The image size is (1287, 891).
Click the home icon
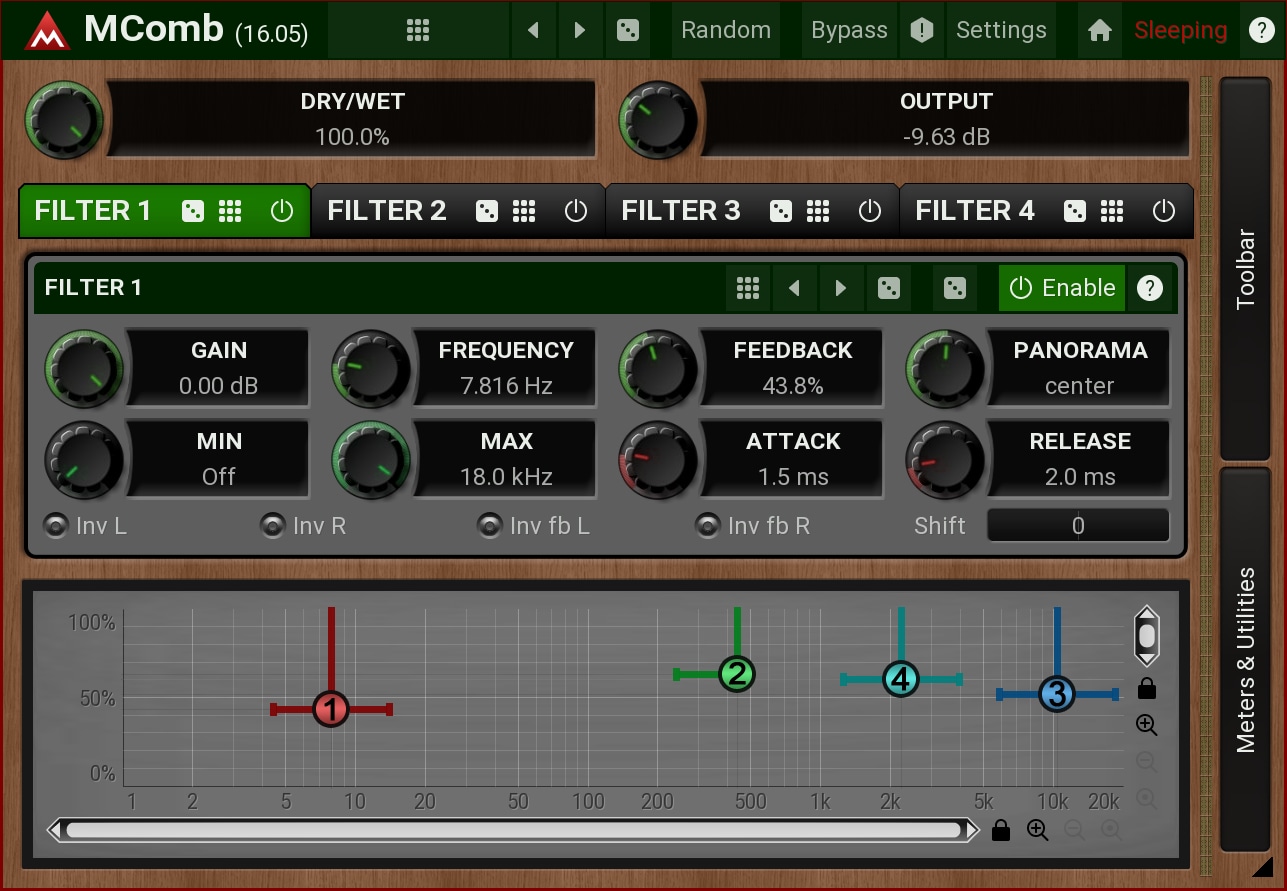pos(1100,30)
